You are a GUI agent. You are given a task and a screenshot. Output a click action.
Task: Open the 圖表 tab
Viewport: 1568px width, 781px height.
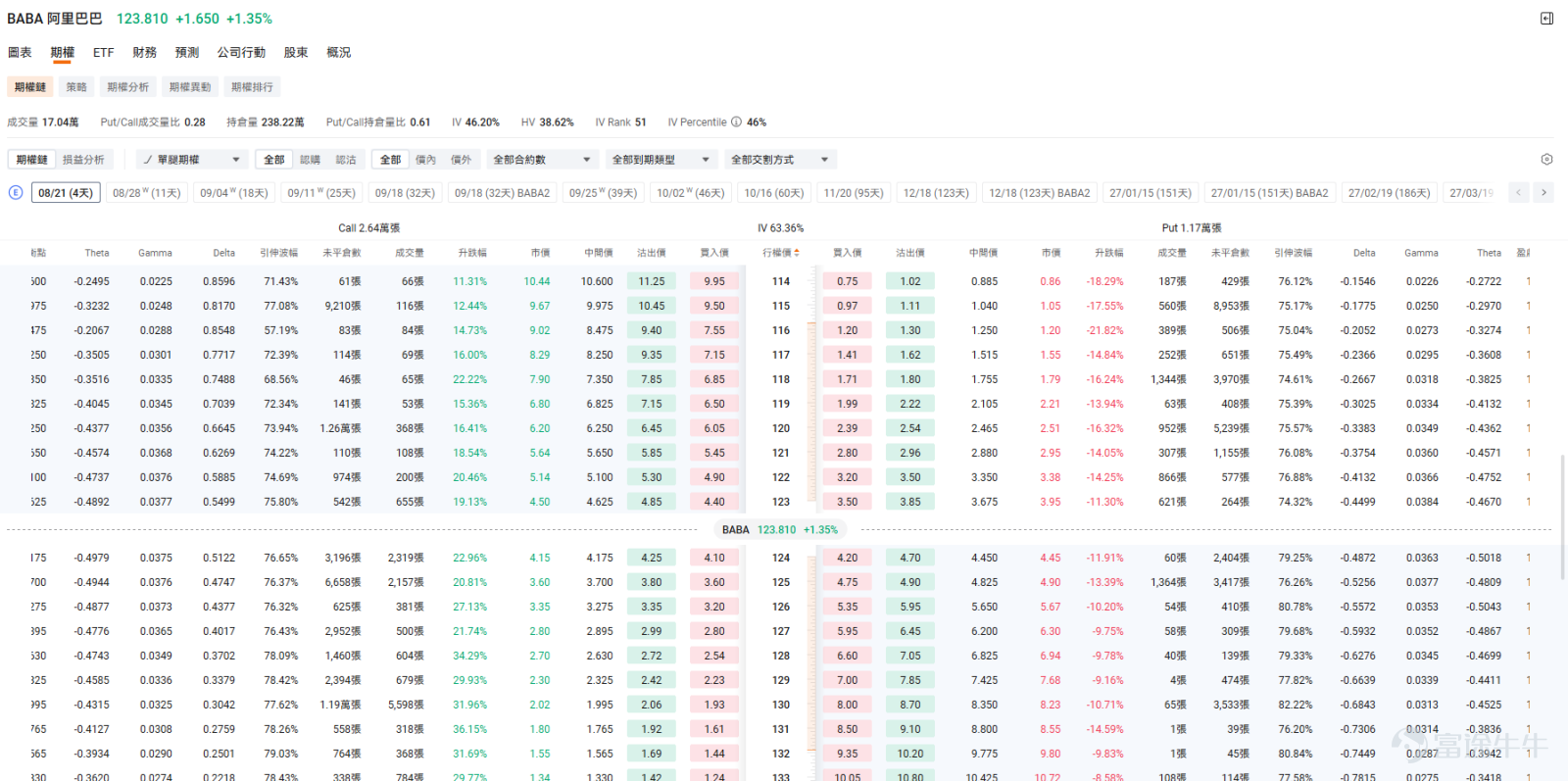coord(20,53)
